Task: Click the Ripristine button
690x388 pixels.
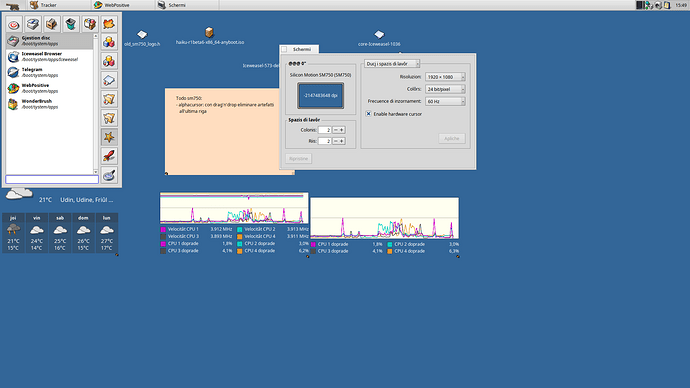Action: pos(298,159)
